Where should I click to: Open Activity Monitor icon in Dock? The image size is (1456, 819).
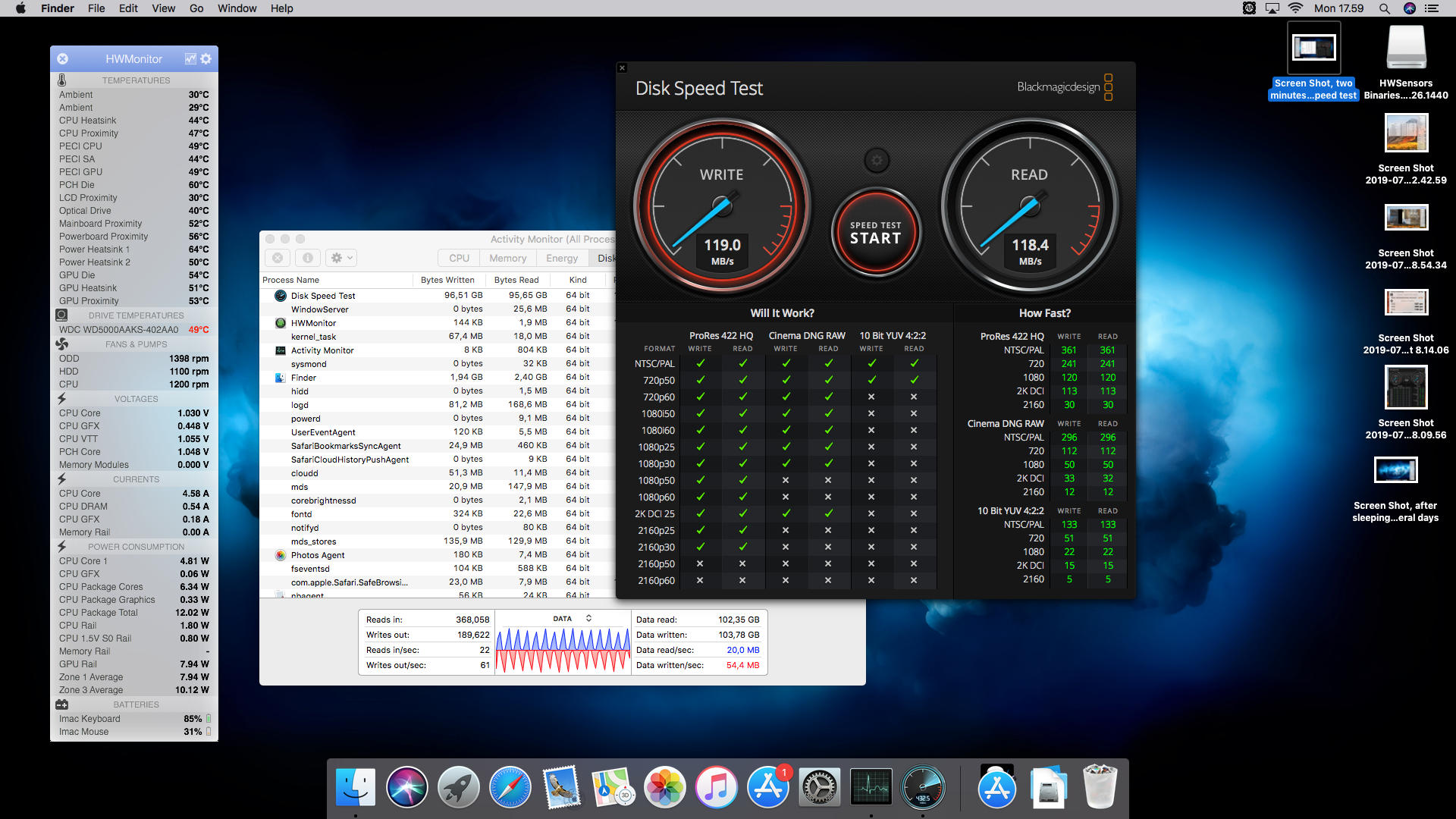click(871, 787)
